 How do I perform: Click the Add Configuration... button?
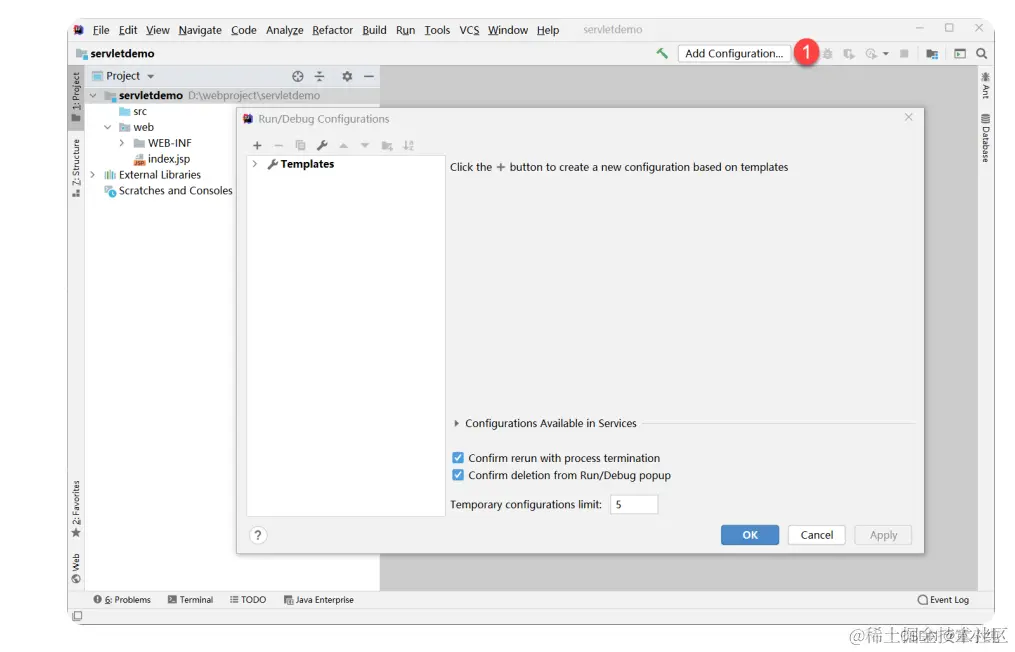tap(734, 54)
